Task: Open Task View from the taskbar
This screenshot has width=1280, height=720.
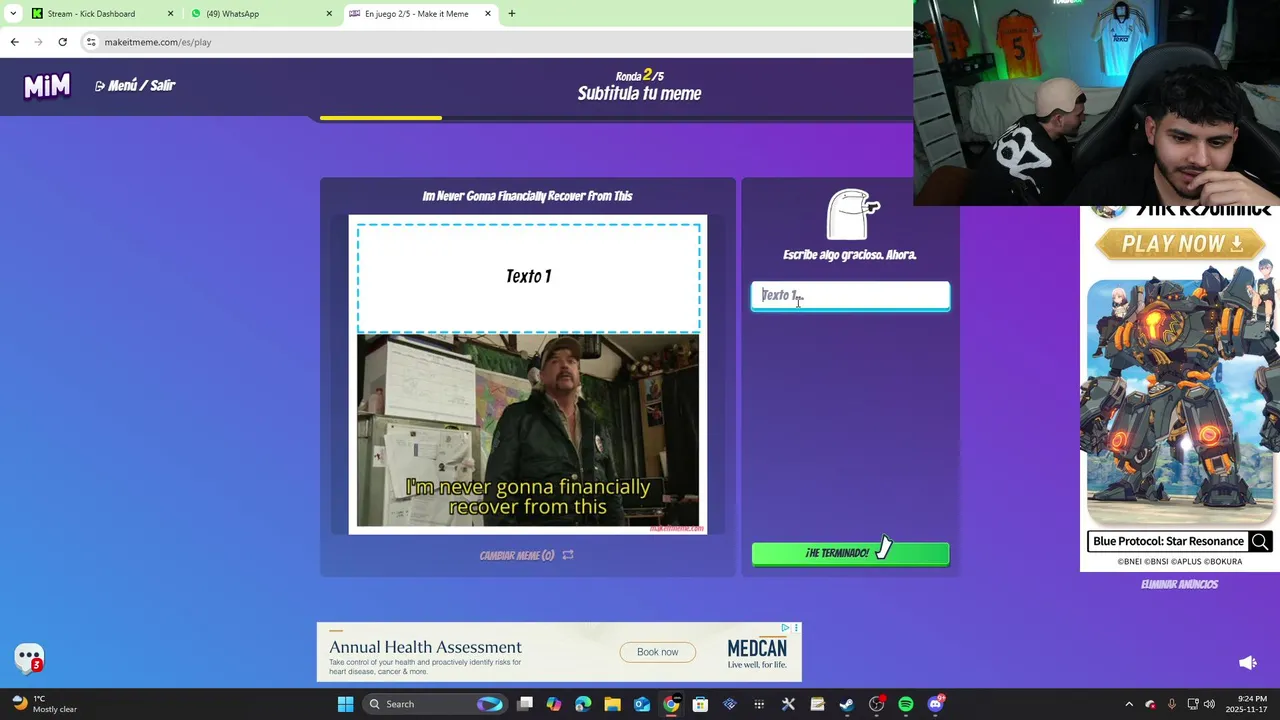Action: 525,704
